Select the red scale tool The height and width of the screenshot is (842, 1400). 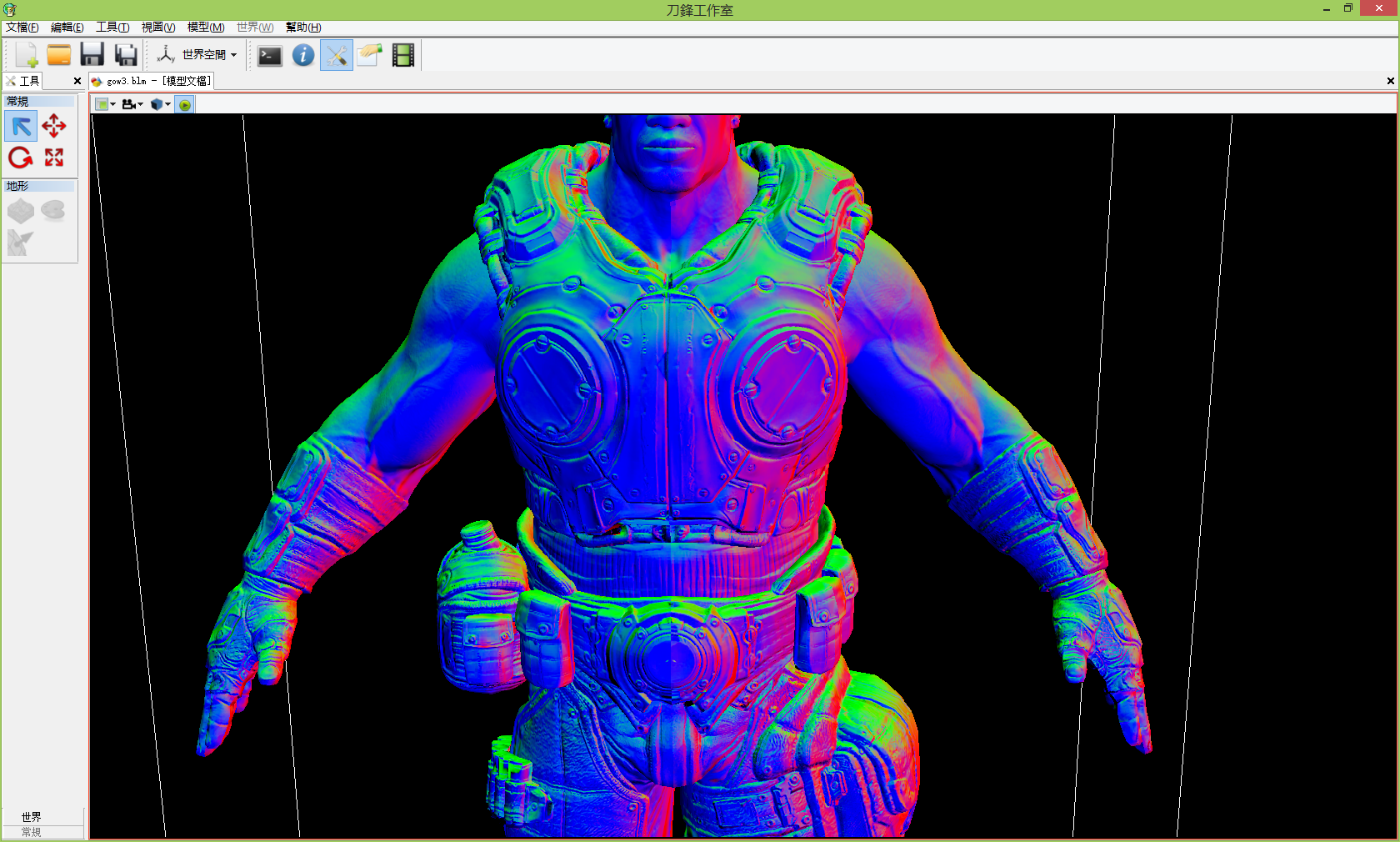tap(54, 158)
